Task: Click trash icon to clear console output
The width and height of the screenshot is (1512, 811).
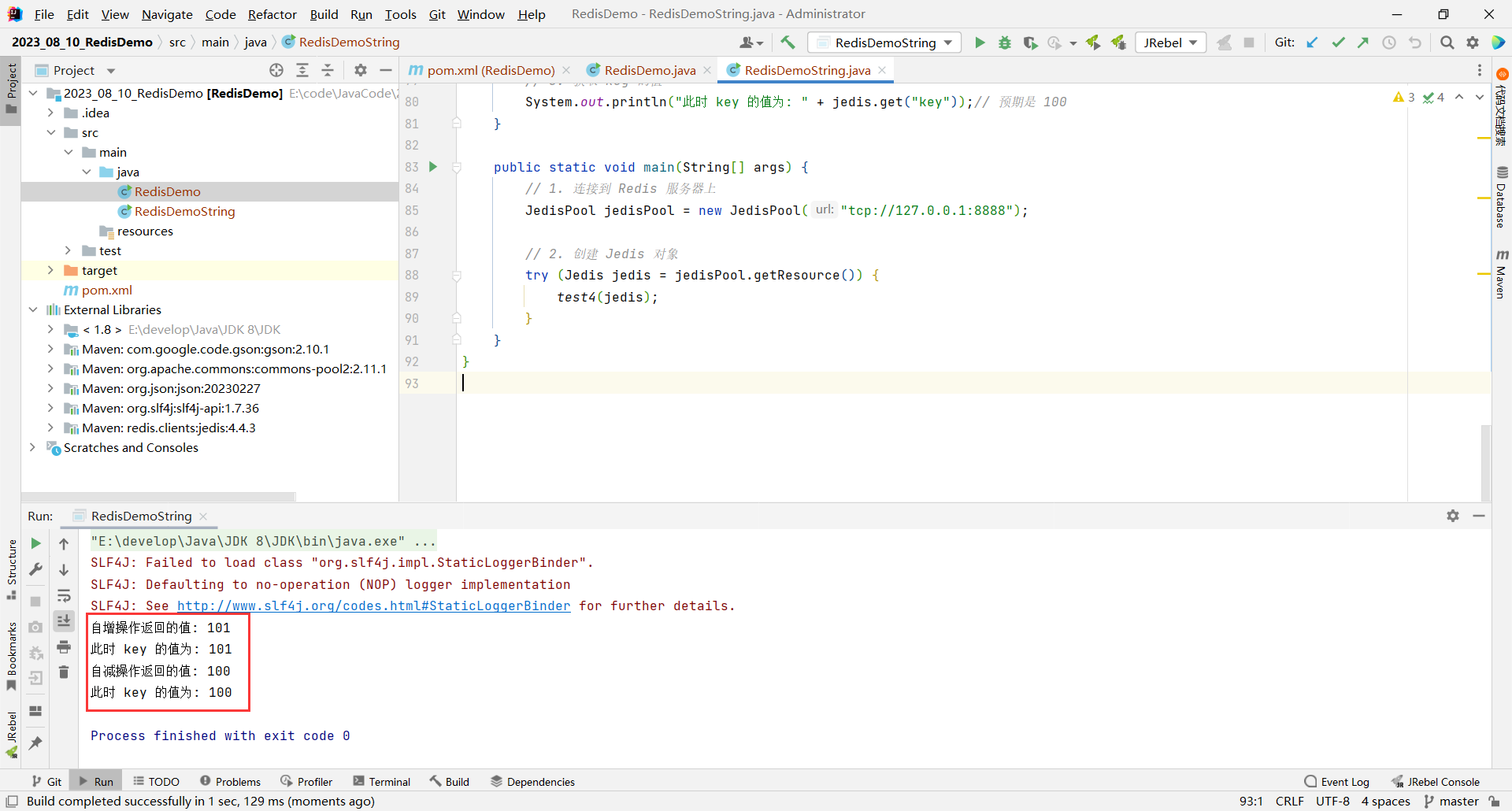Action: (64, 672)
